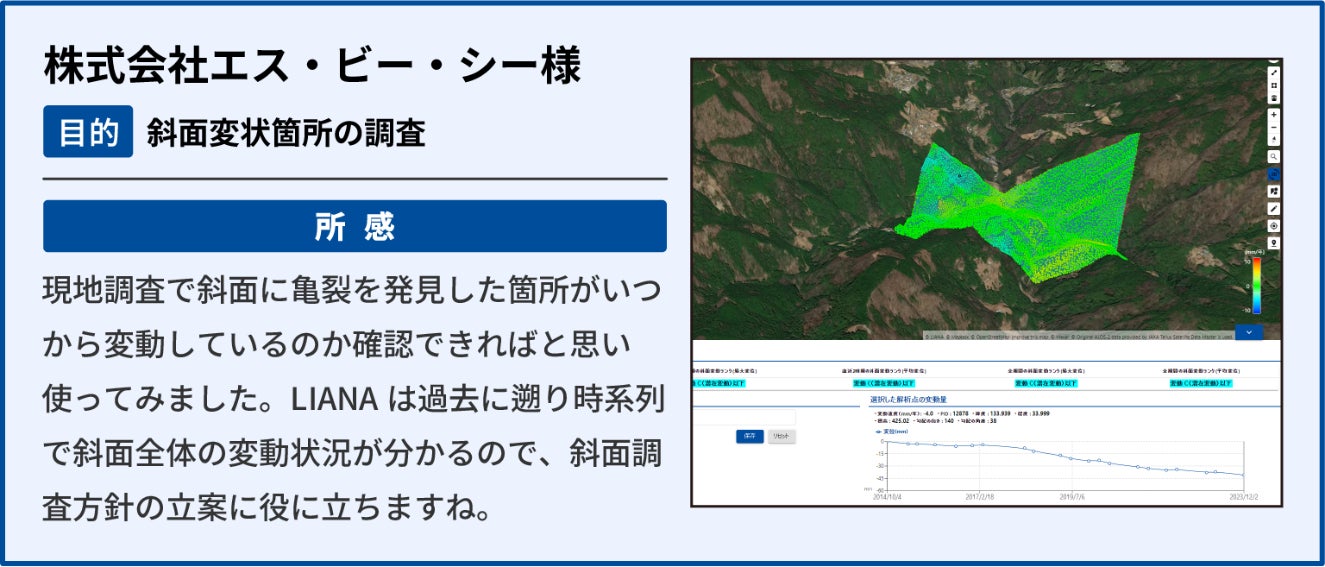This screenshot has width=1325, height=567.
Task: Click the first data point on displacement chart
Action: tap(908, 443)
